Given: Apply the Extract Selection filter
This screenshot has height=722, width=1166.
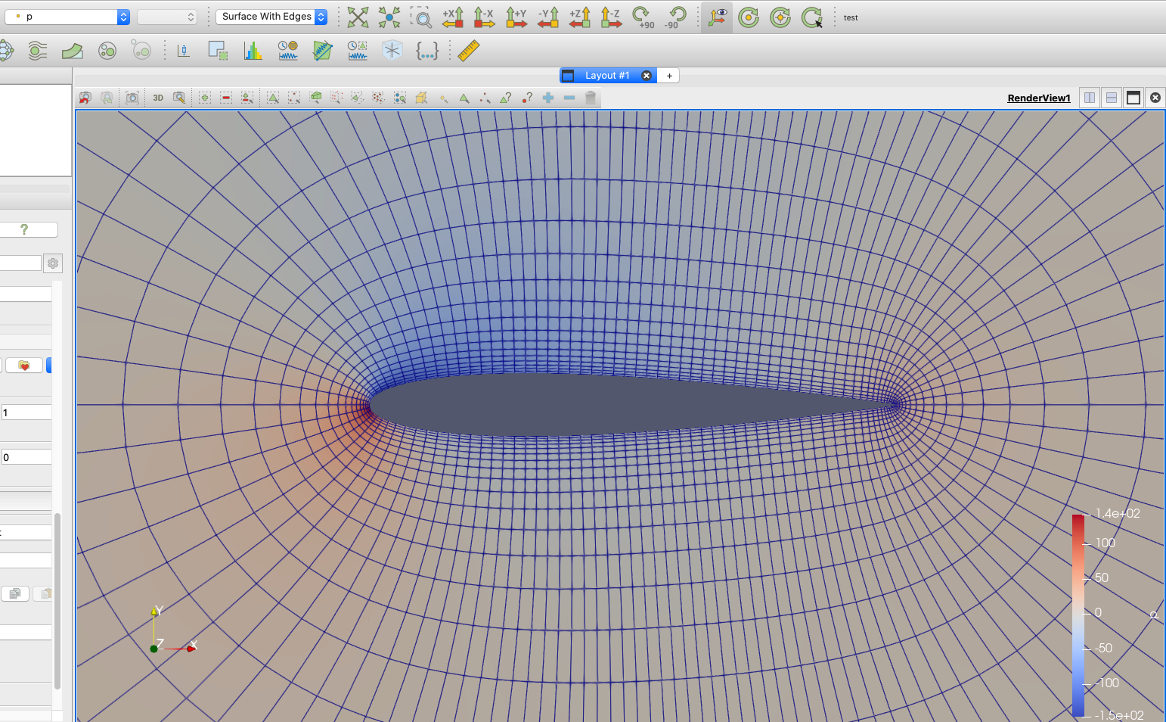Looking at the screenshot, I should click(x=218, y=51).
